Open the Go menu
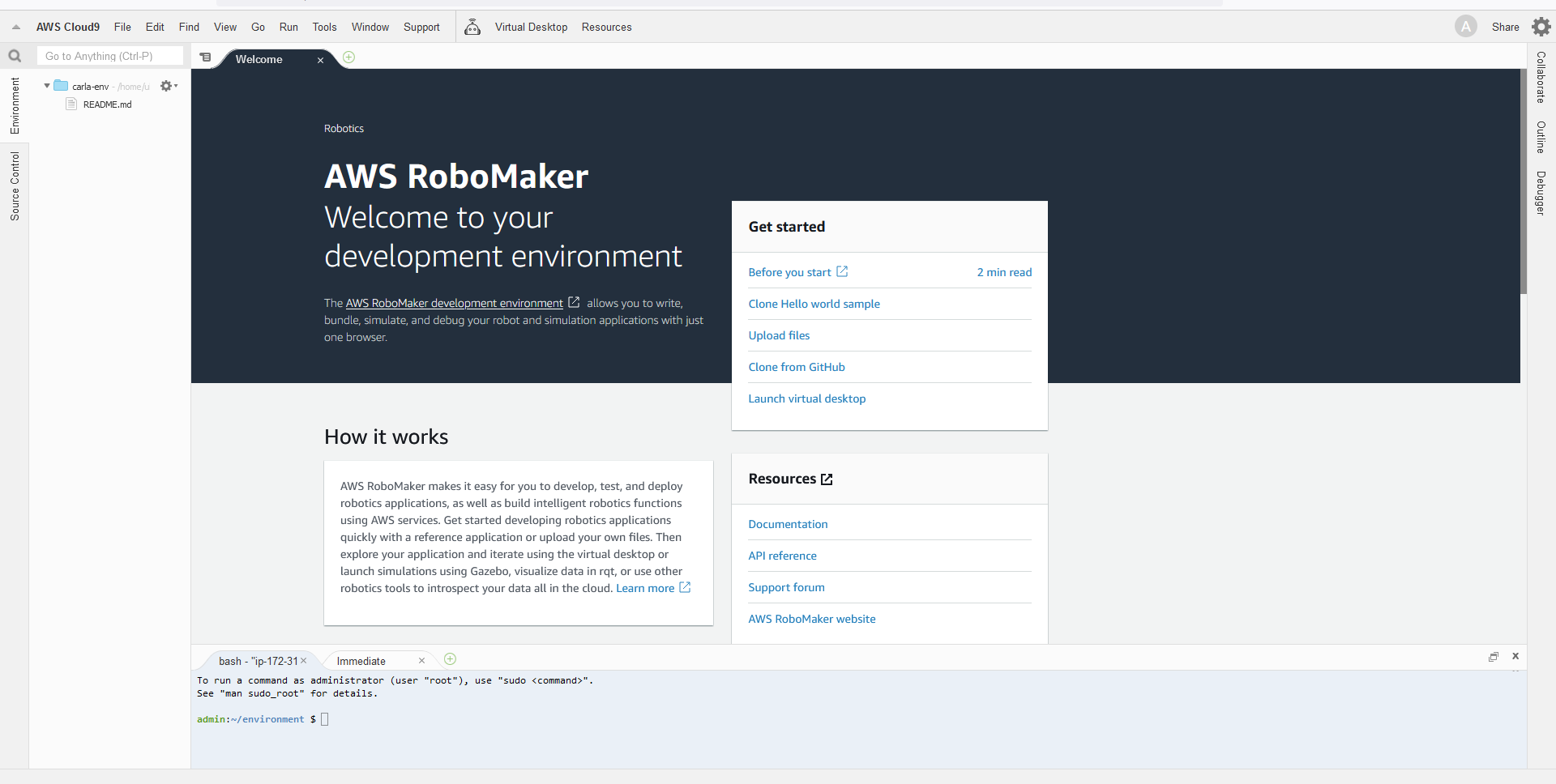The height and width of the screenshot is (784, 1556). (x=259, y=27)
